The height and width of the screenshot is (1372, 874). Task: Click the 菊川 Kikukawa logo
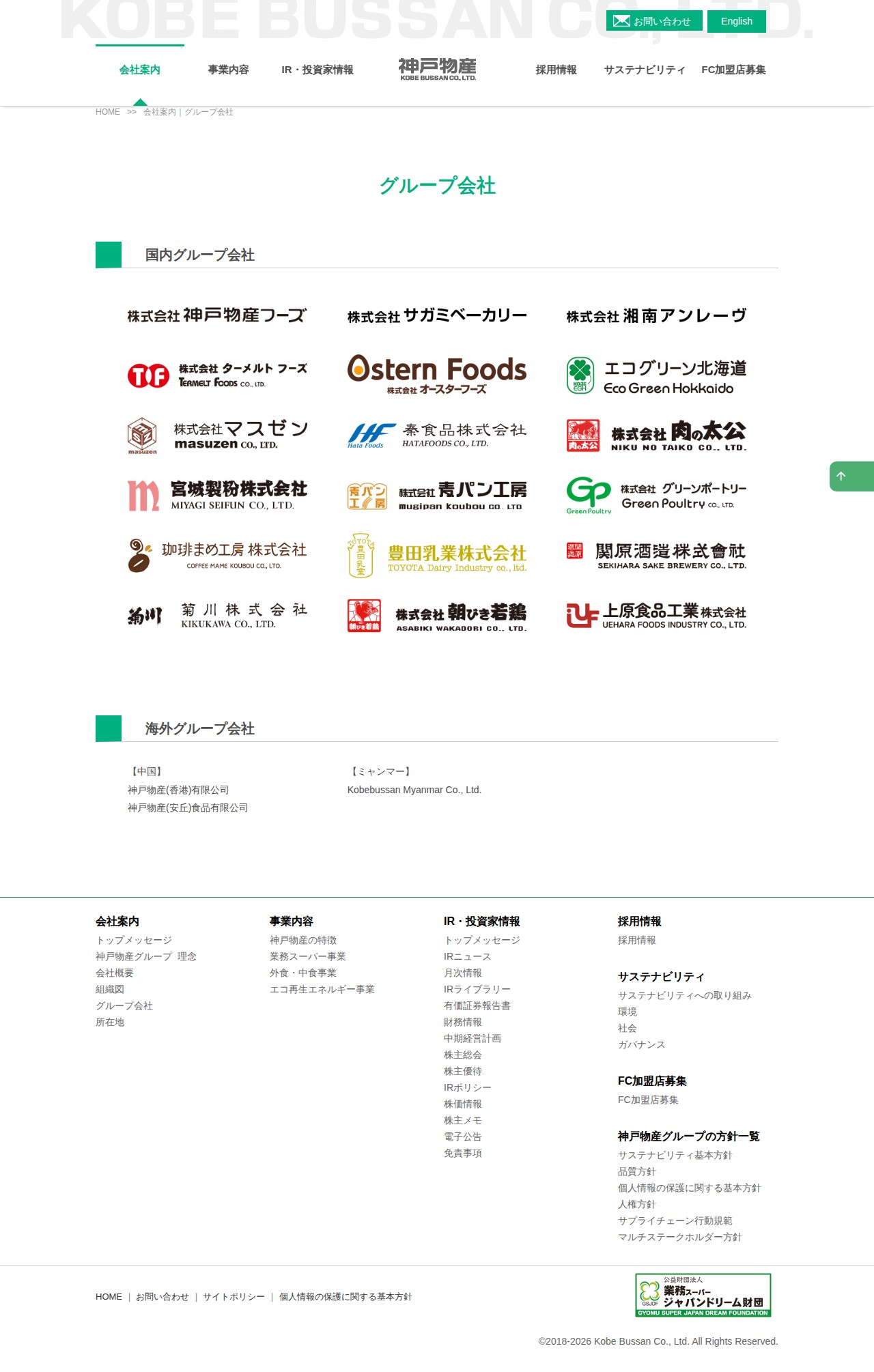pos(217,616)
